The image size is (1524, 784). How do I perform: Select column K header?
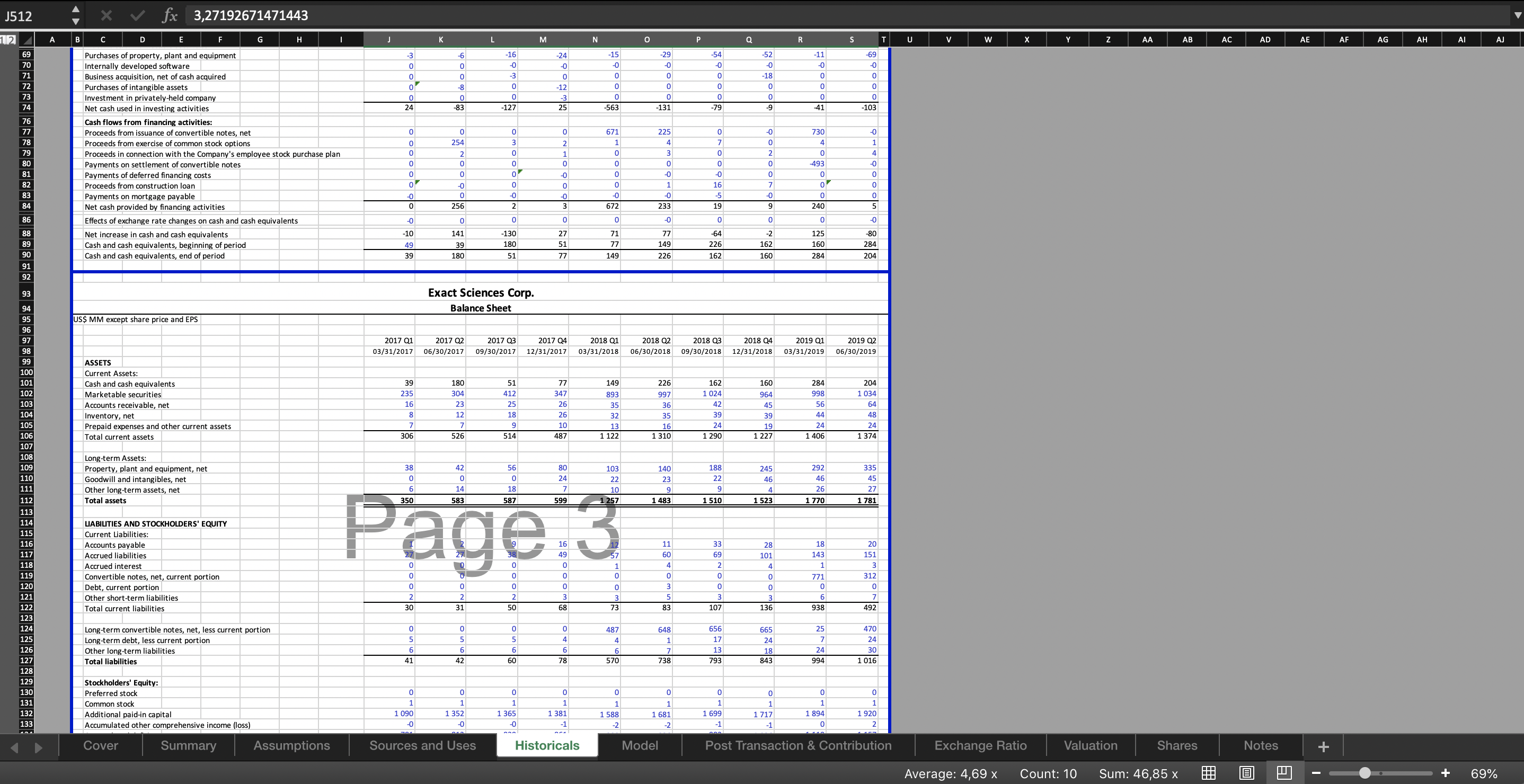click(441, 40)
